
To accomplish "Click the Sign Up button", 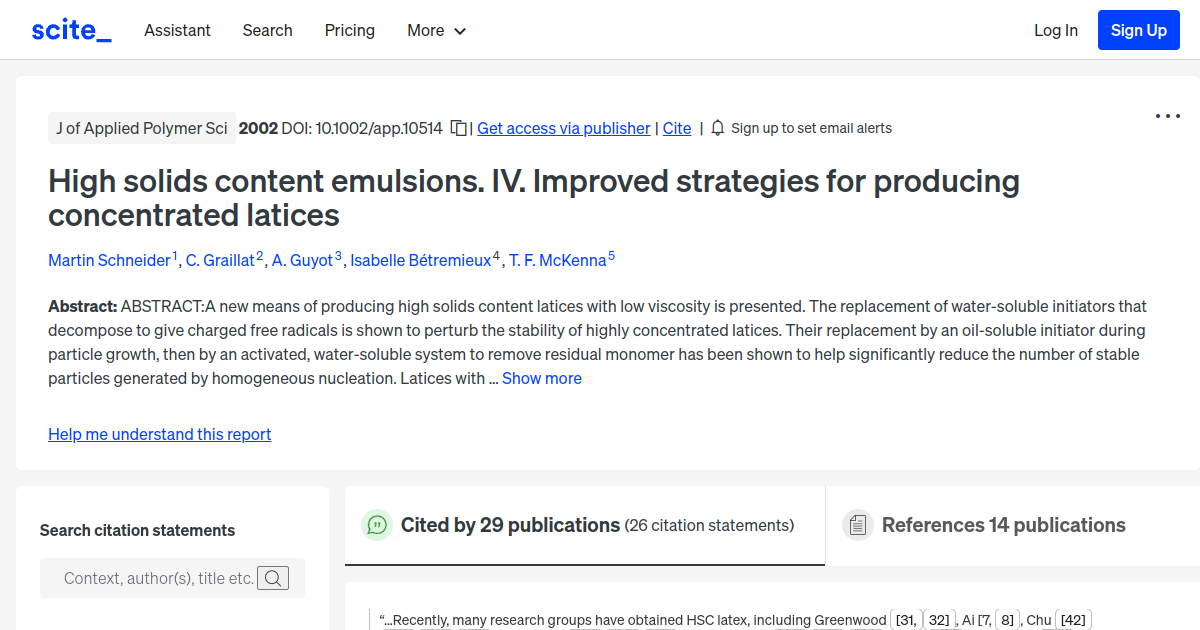I will pyautogui.click(x=1138, y=29).
